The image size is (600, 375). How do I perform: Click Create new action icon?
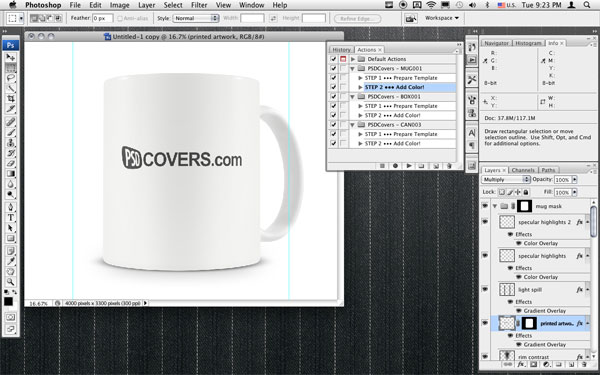(x=436, y=166)
